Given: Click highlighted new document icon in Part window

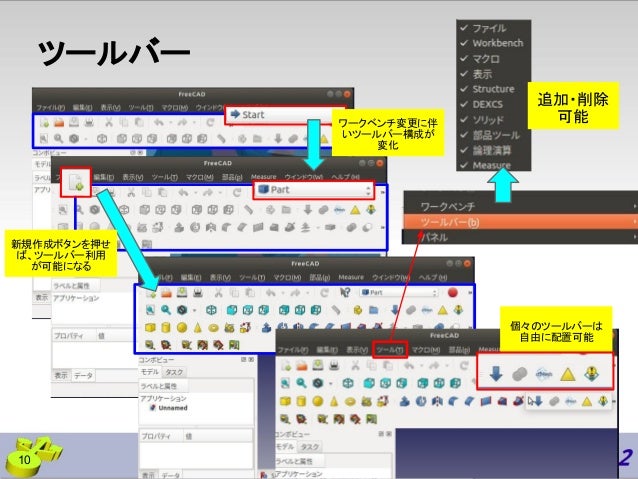Looking at the screenshot, I should [76, 182].
